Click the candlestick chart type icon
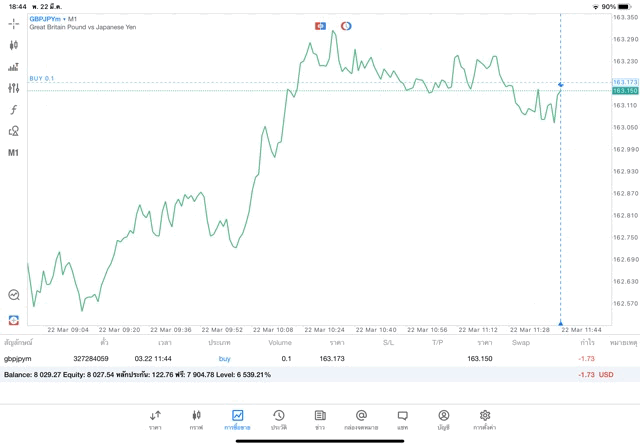This screenshot has height=447, width=640. click(x=14, y=45)
